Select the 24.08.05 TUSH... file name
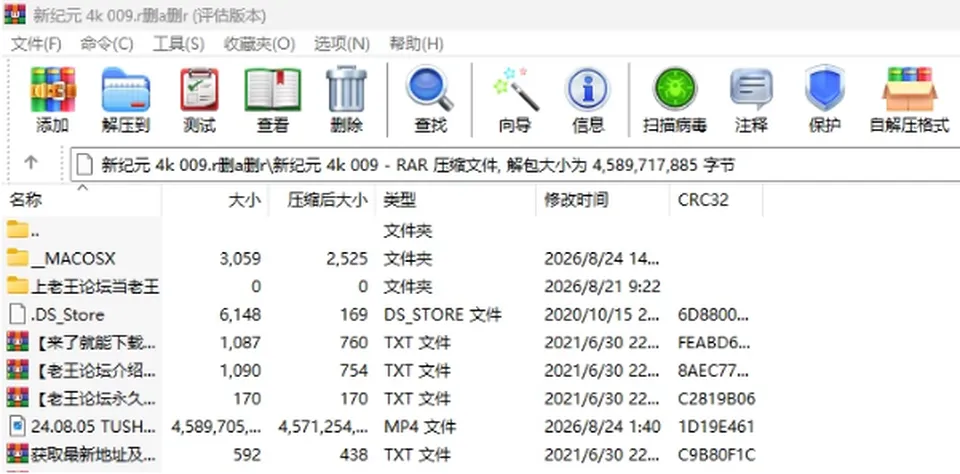The width and height of the screenshot is (960, 474). click(x=94, y=426)
